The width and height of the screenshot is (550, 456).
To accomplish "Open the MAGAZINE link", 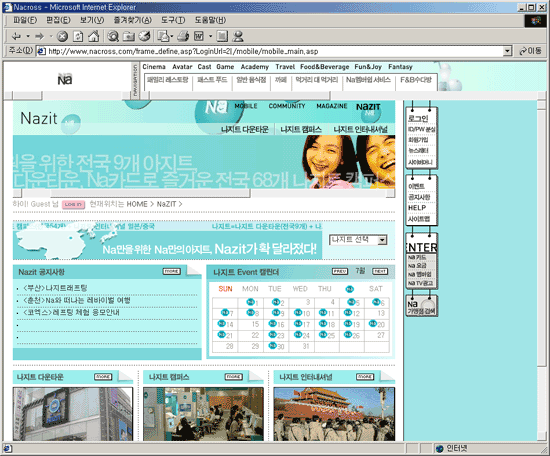I will pos(332,106).
